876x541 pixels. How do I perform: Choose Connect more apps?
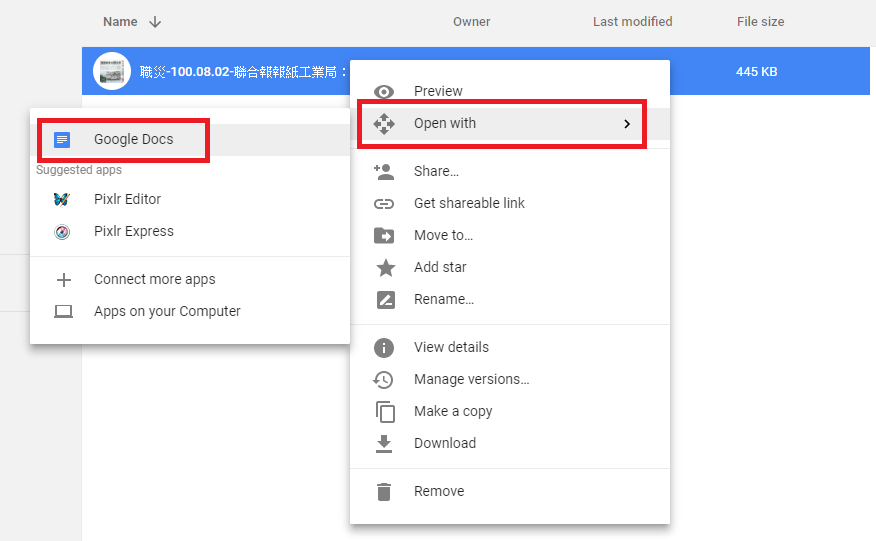(190, 279)
